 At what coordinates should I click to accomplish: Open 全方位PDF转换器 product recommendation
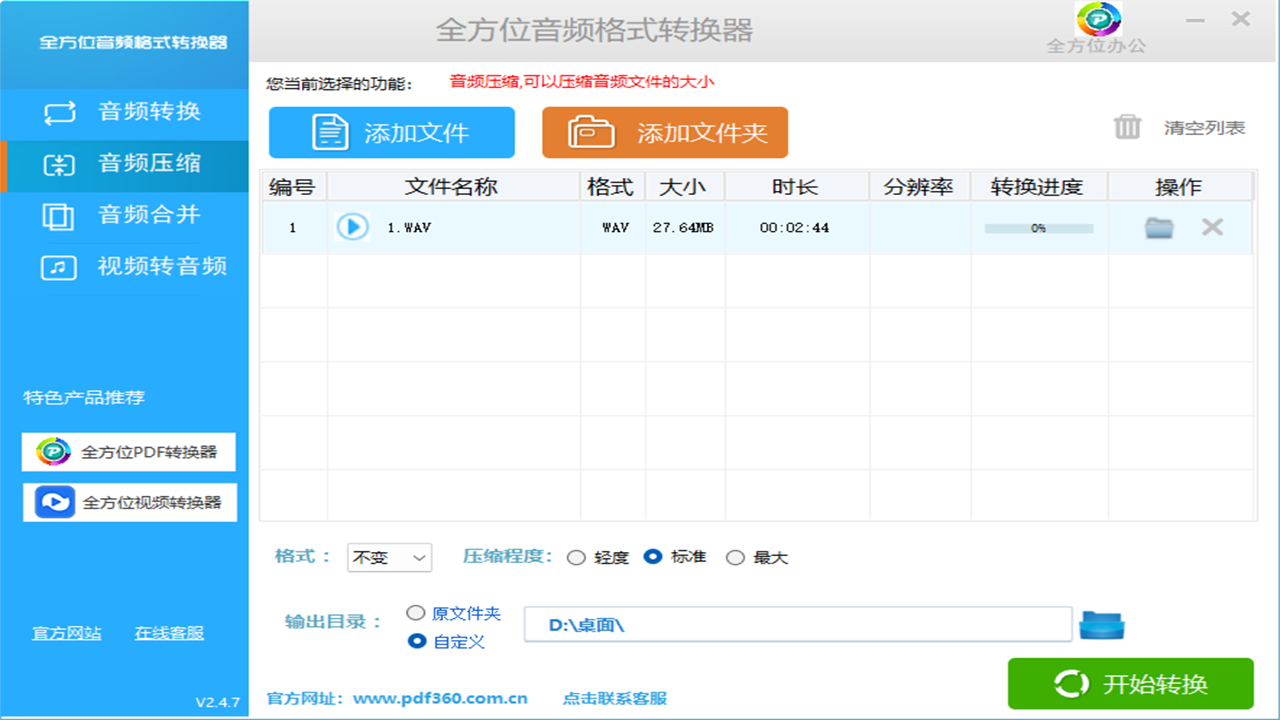[129, 452]
